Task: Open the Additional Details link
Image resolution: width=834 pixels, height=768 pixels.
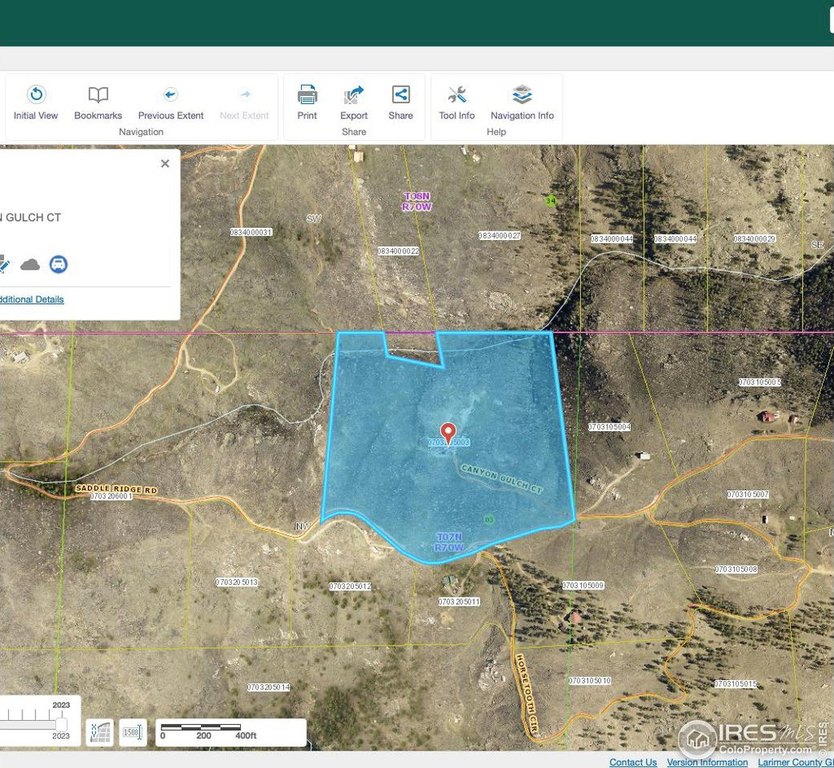Action: (32, 299)
